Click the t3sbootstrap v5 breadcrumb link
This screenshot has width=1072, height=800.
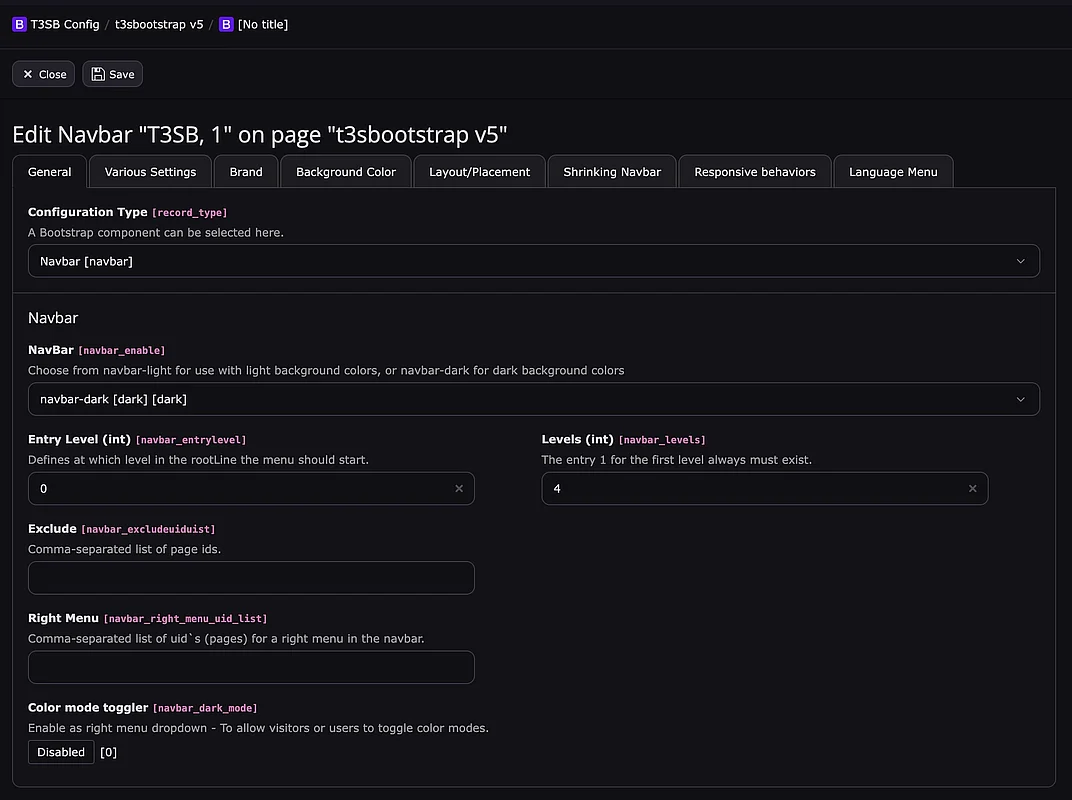tap(159, 24)
